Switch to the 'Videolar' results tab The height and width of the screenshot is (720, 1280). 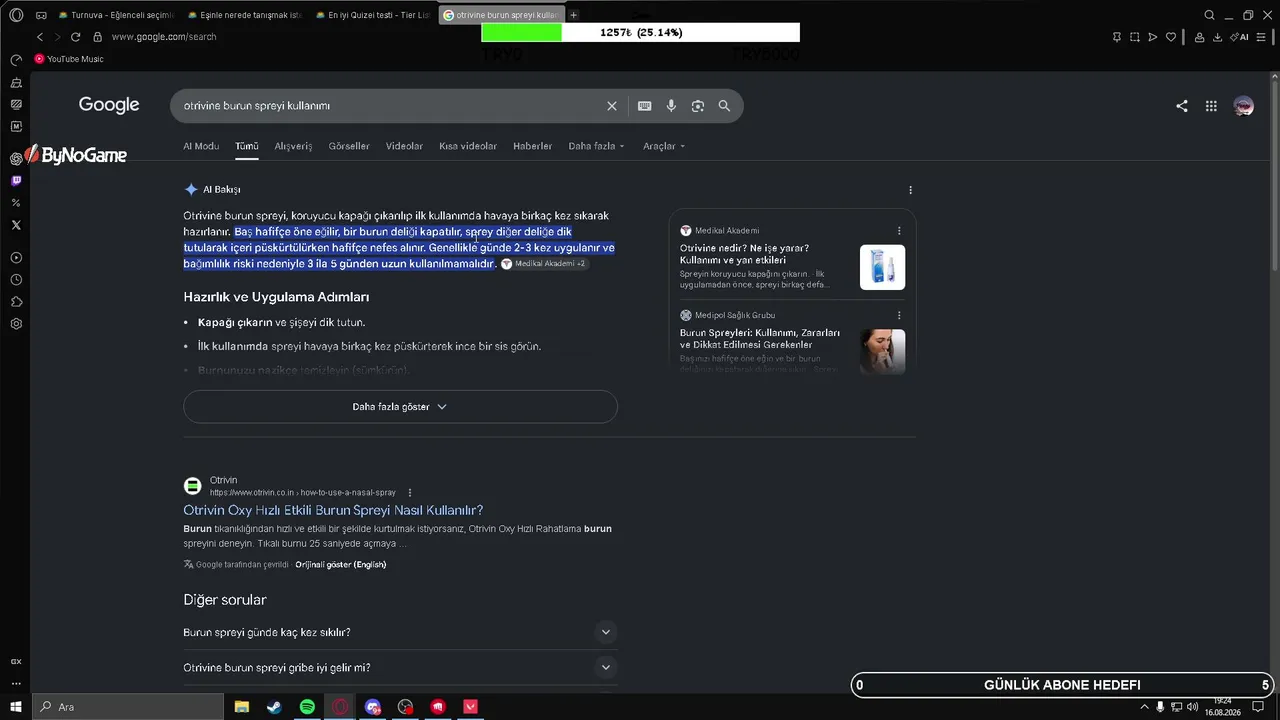click(404, 146)
